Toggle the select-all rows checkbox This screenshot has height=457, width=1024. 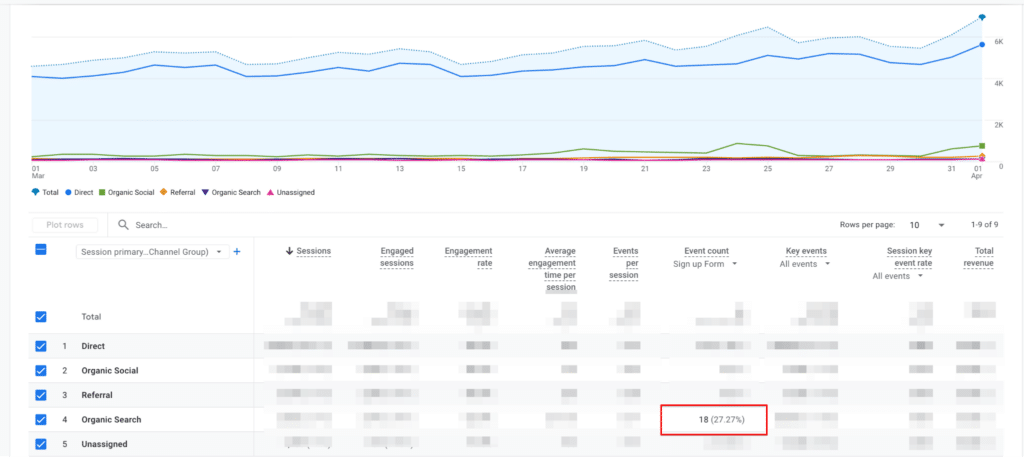(x=40, y=250)
